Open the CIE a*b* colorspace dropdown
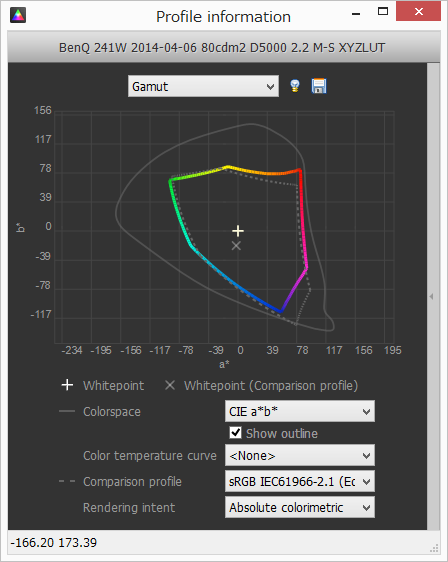Image resolution: width=448 pixels, height=562 pixels. (x=300, y=411)
